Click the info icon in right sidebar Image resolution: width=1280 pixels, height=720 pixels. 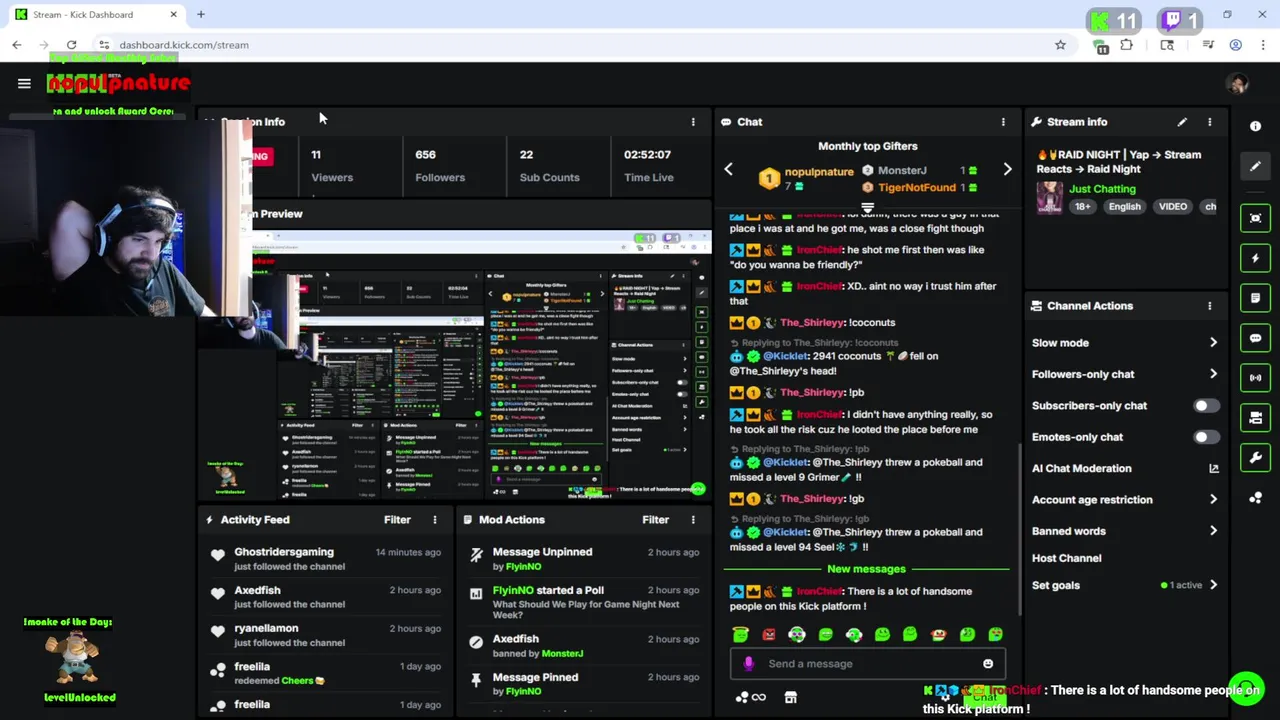(x=1255, y=126)
